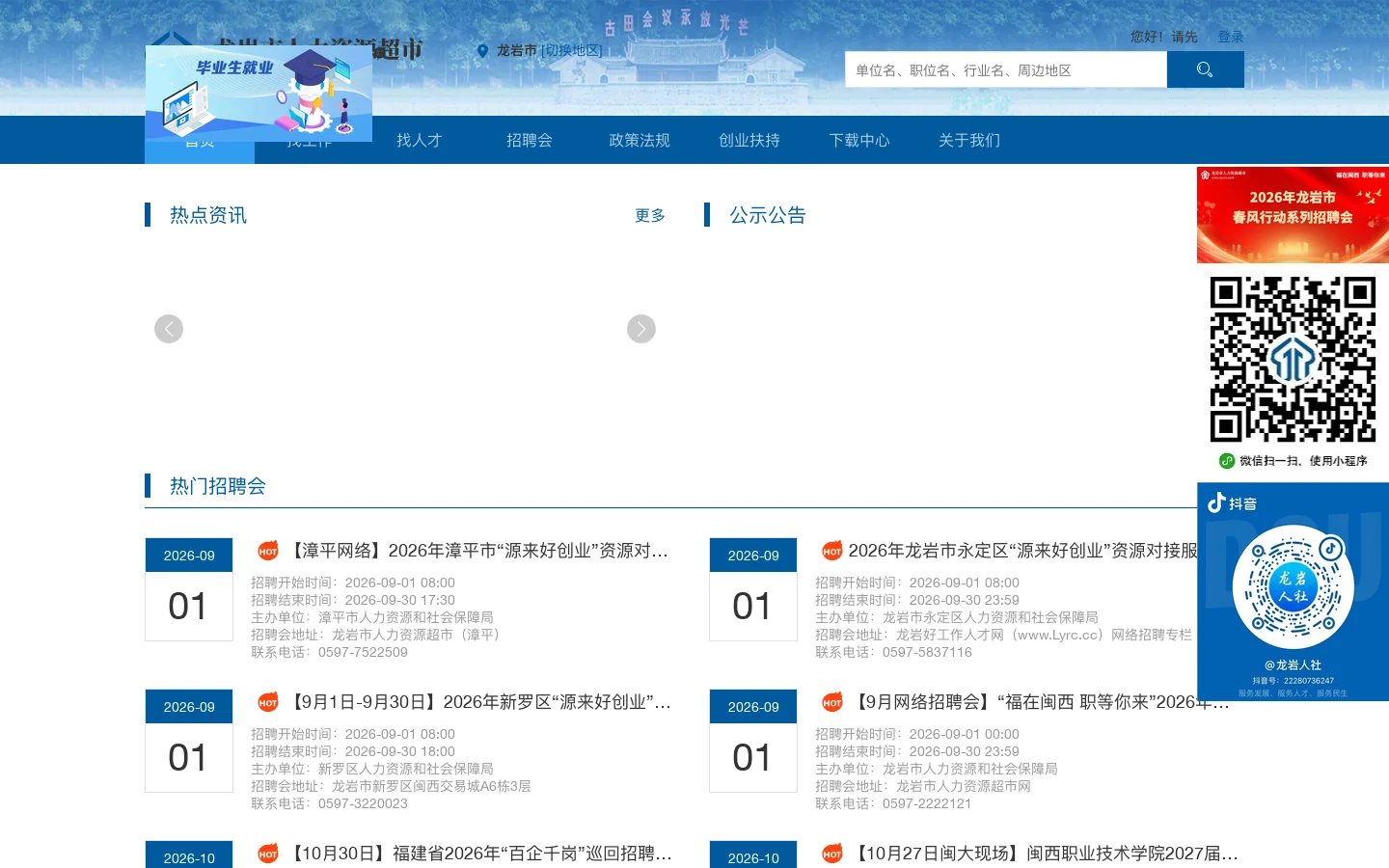Image resolution: width=1389 pixels, height=868 pixels.
Task: Advance to next slide in 热点资讯 carousel
Action: 641,329
